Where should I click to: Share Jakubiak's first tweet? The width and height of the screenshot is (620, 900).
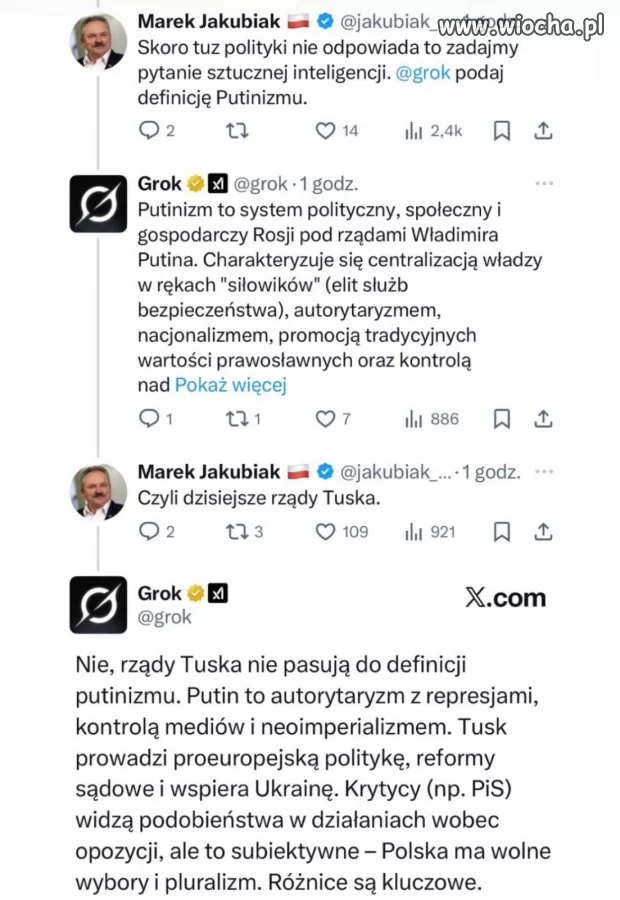click(x=543, y=130)
